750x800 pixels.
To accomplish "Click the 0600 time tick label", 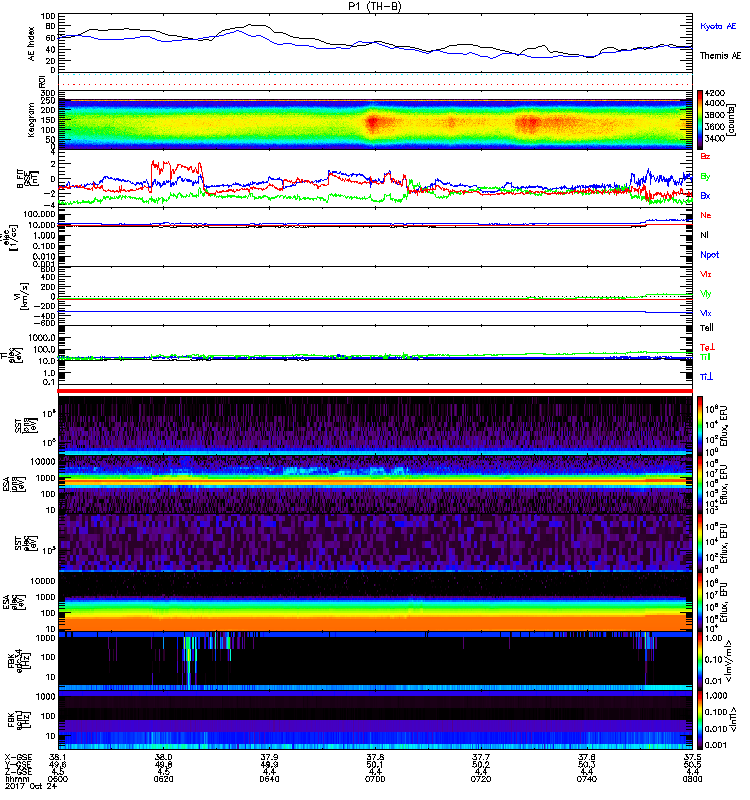I will pyautogui.click(x=58, y=779).
